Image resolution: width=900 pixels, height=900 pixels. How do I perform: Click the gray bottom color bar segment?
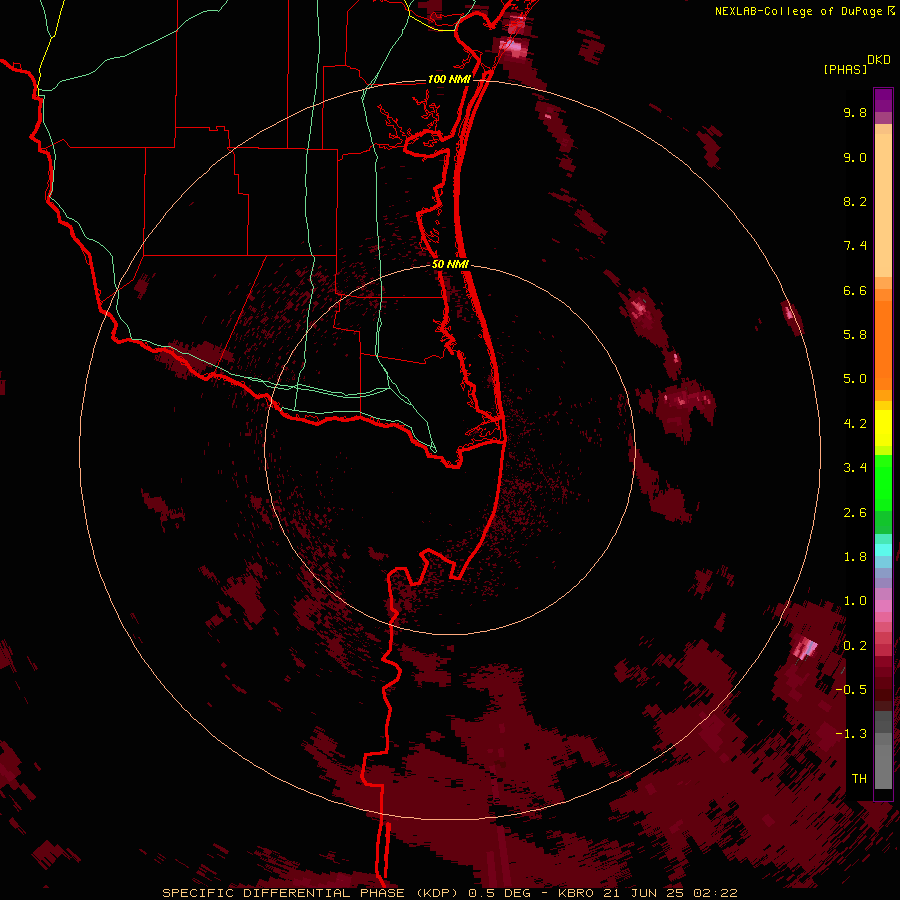[883, 766]
